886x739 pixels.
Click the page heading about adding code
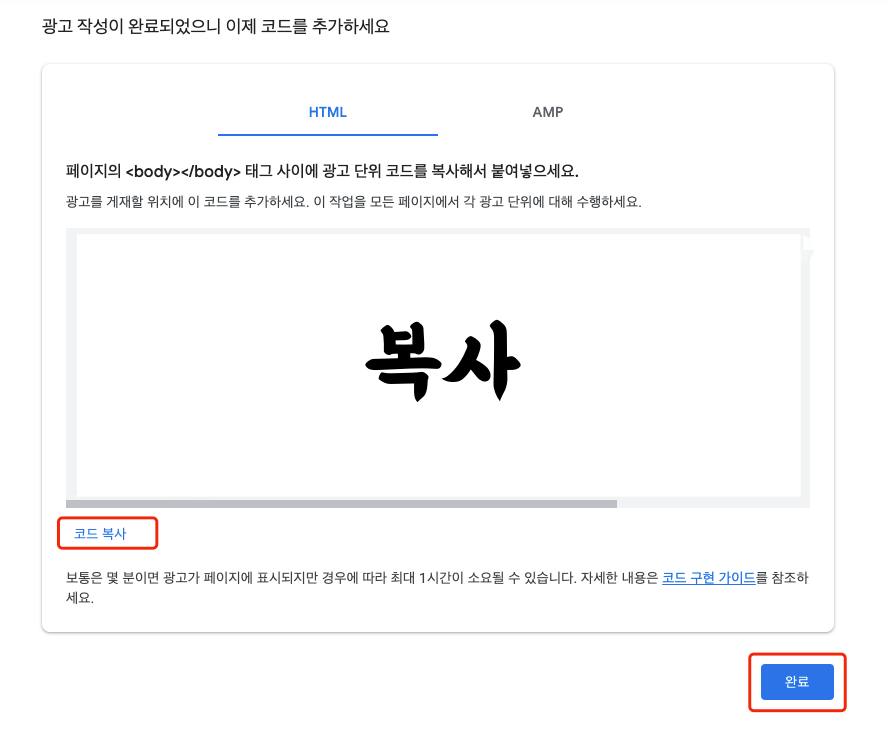click(216, 26)
